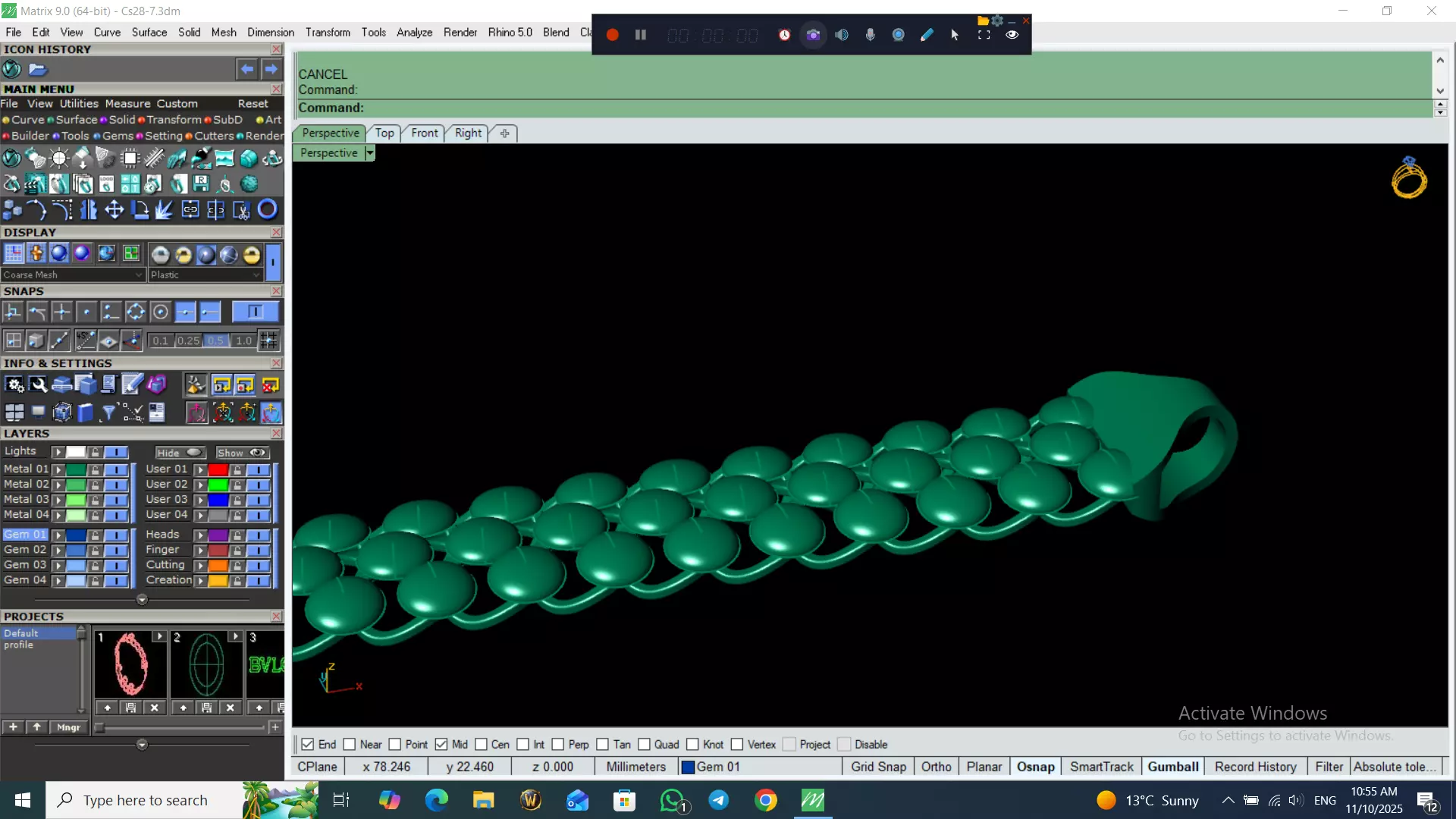
Task: Expand the Lights layer arrow
Action: 58,452
